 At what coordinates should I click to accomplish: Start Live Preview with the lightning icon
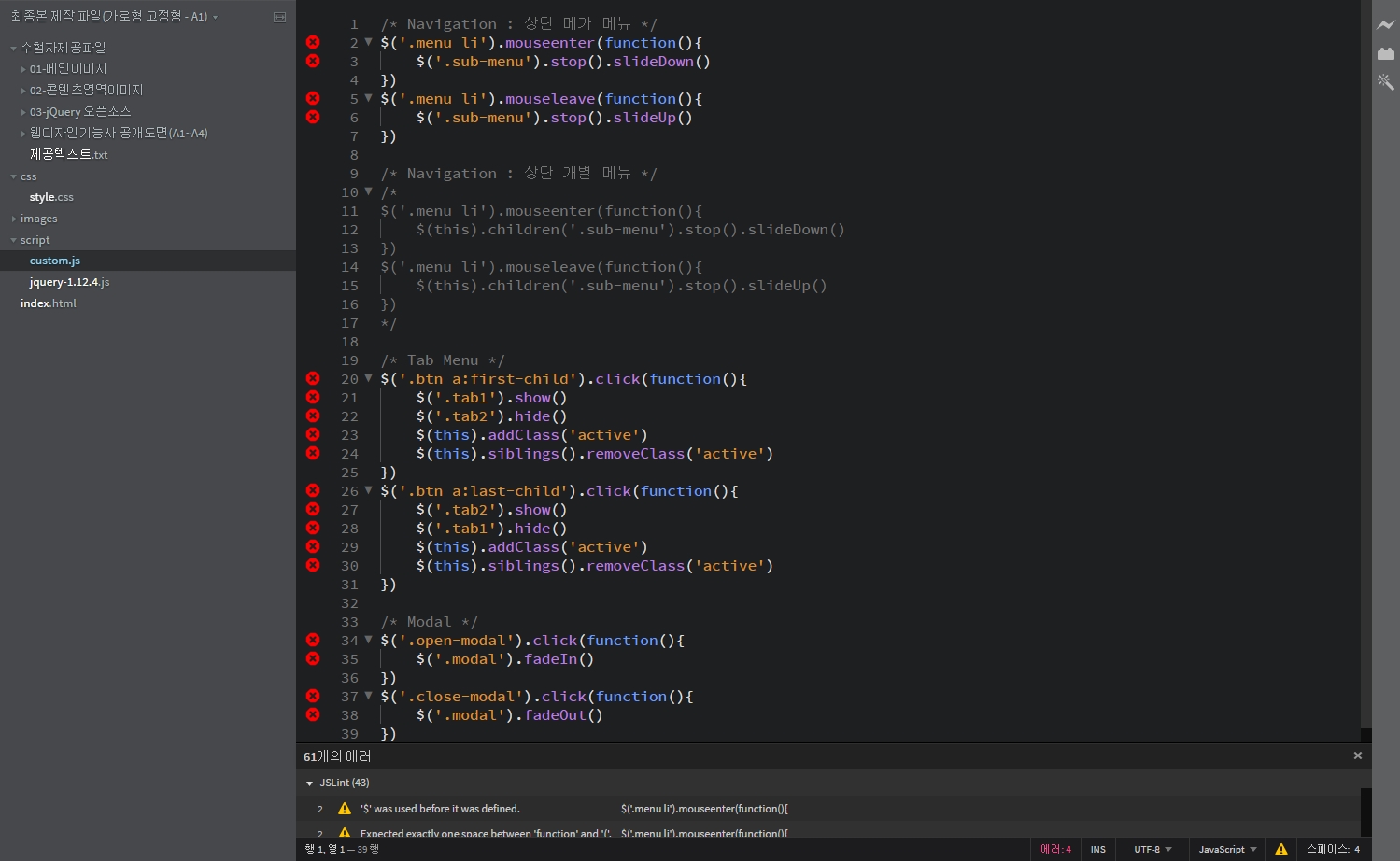coord(1386,25)
